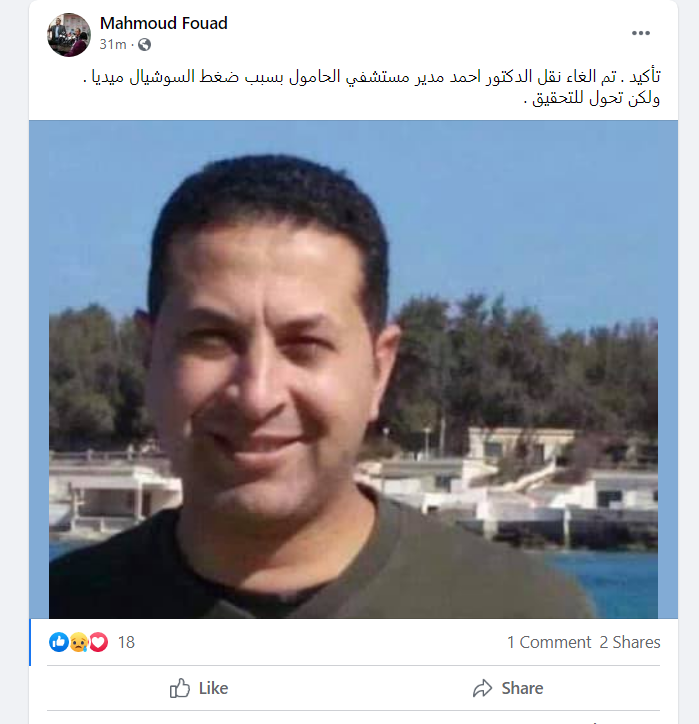The height and width of the screenshot is (724, 699).
Task: Click the white building in the photo background
Action: point(521,444)
